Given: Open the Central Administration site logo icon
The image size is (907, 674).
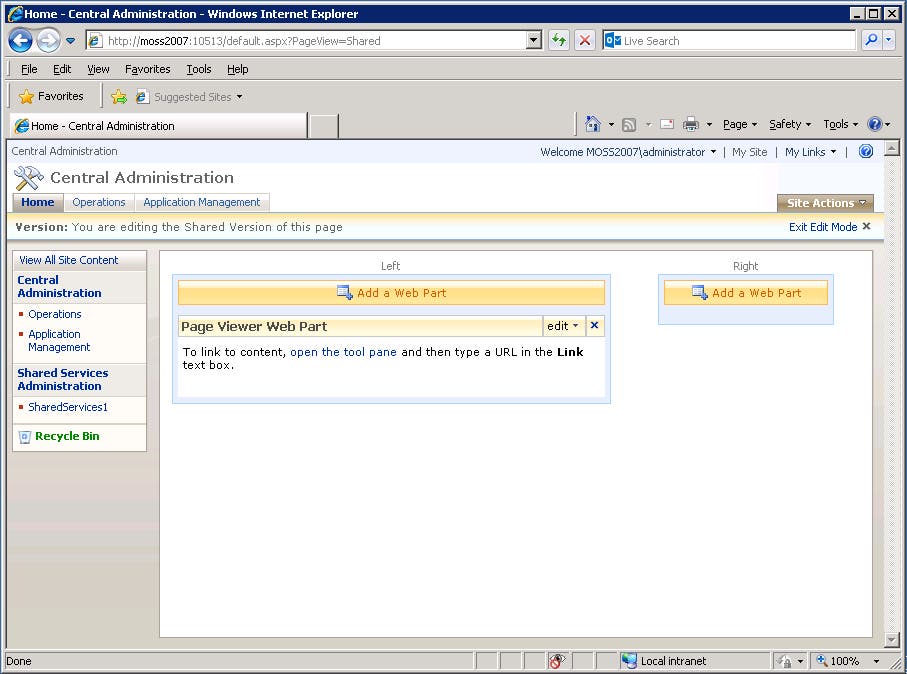Looking at the screenshot, I should [27, 176].
